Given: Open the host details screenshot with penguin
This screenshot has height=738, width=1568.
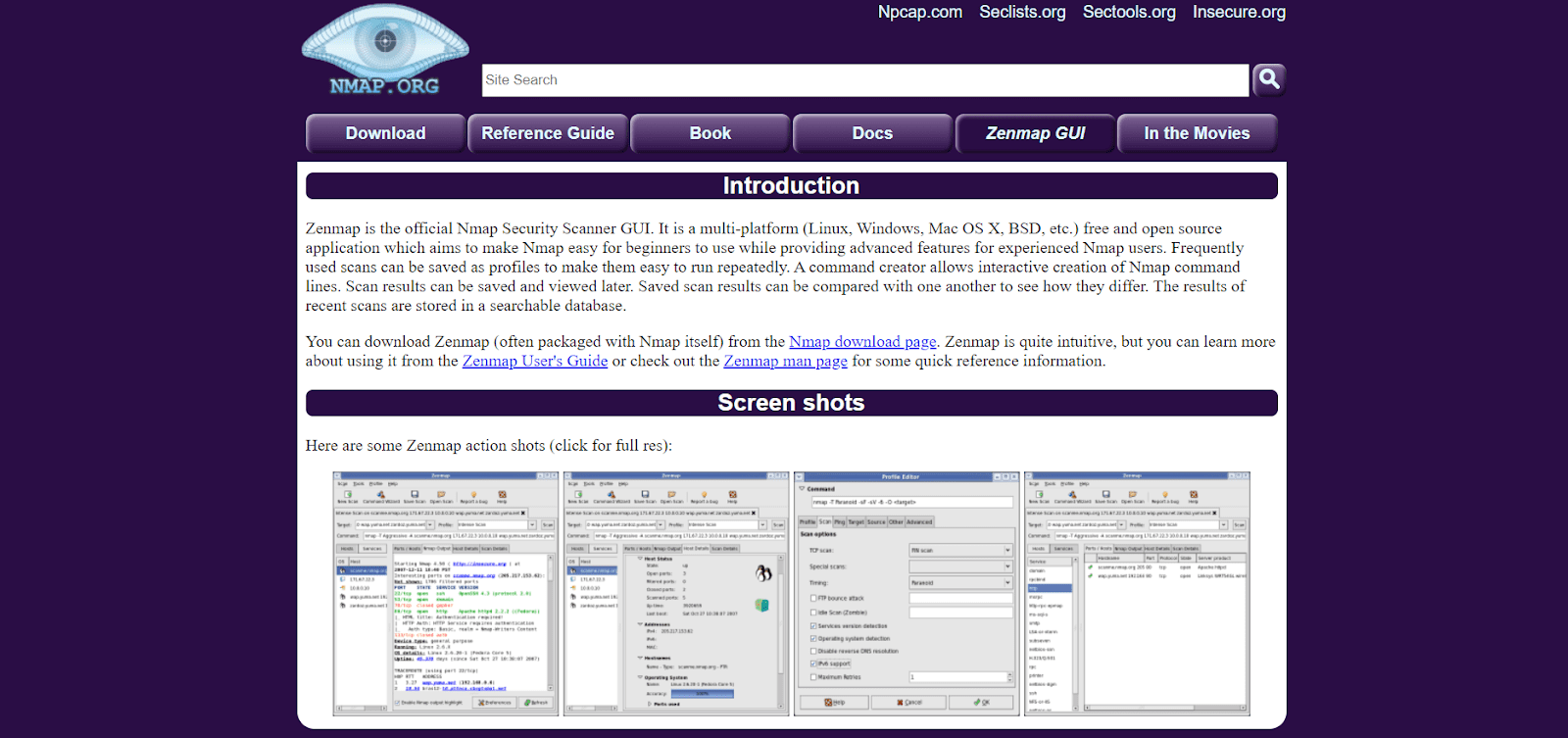Looking at the screenshot, I should point(676,594).
